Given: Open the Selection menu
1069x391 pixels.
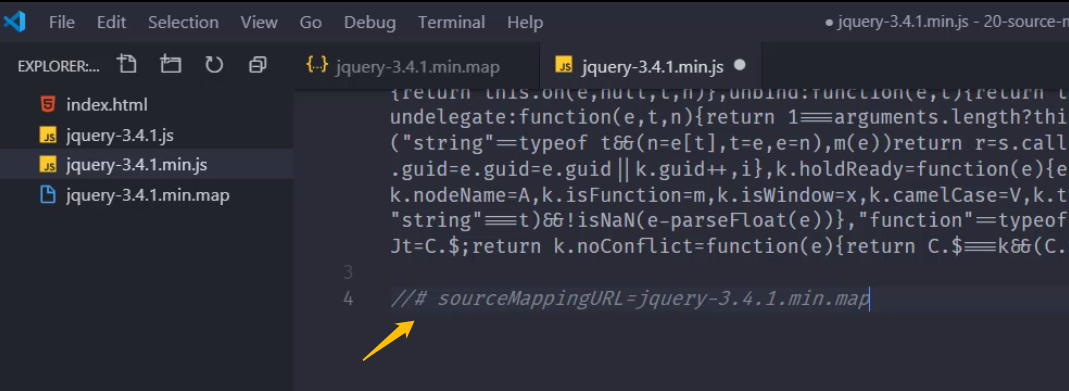Looking at the screenshot, I should coord(183,22).
